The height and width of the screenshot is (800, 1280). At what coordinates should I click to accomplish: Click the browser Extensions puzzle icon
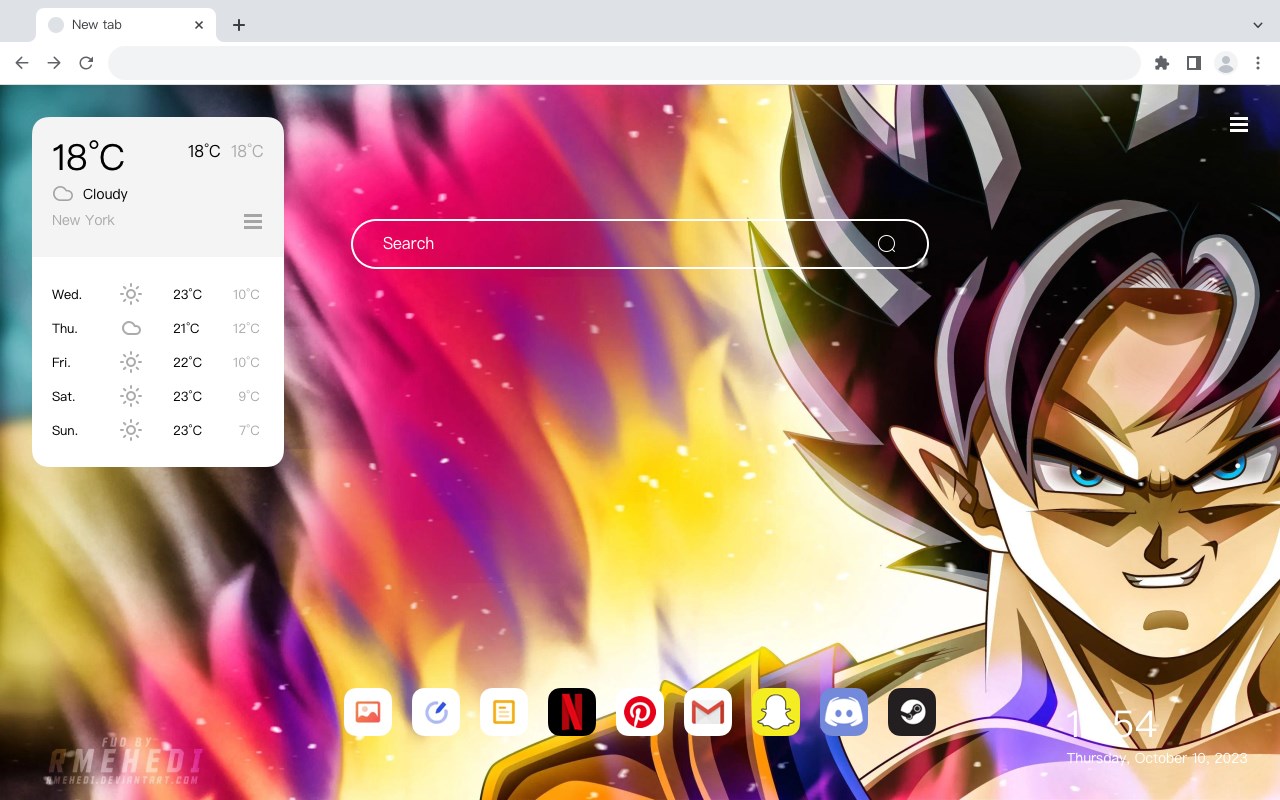point(1162,63)
